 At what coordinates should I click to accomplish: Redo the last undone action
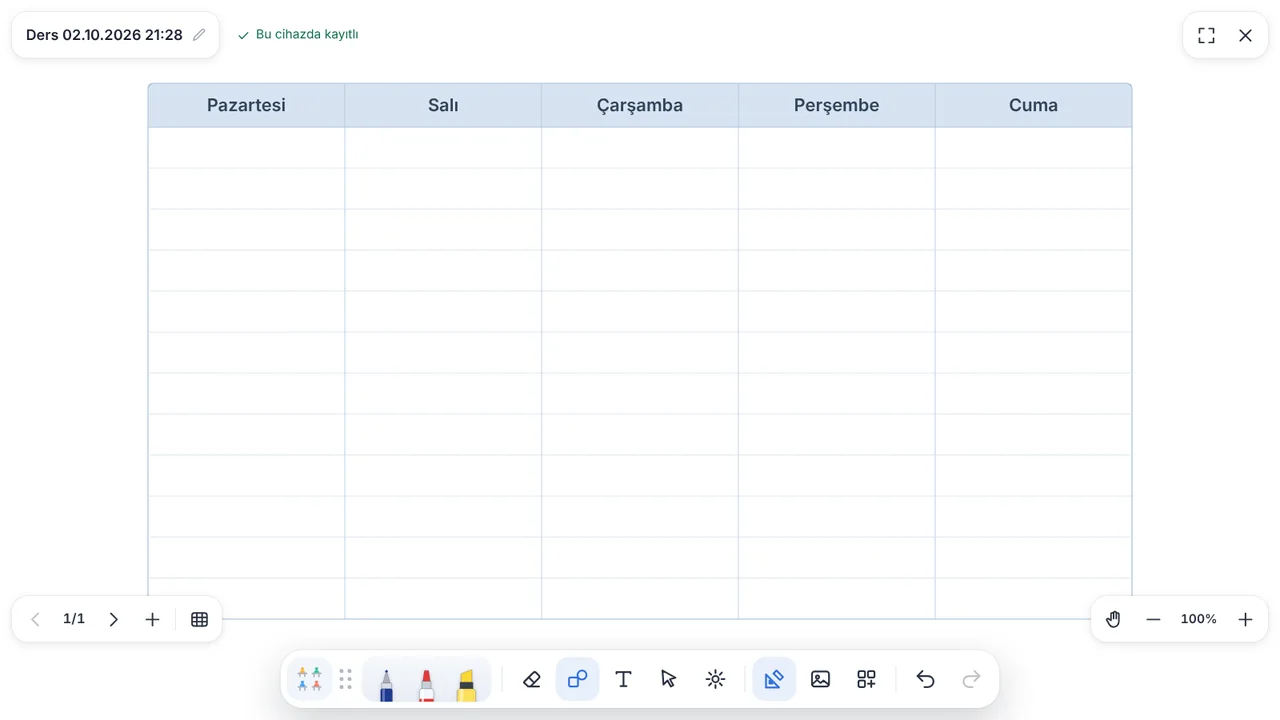click(x=971, y=679)
